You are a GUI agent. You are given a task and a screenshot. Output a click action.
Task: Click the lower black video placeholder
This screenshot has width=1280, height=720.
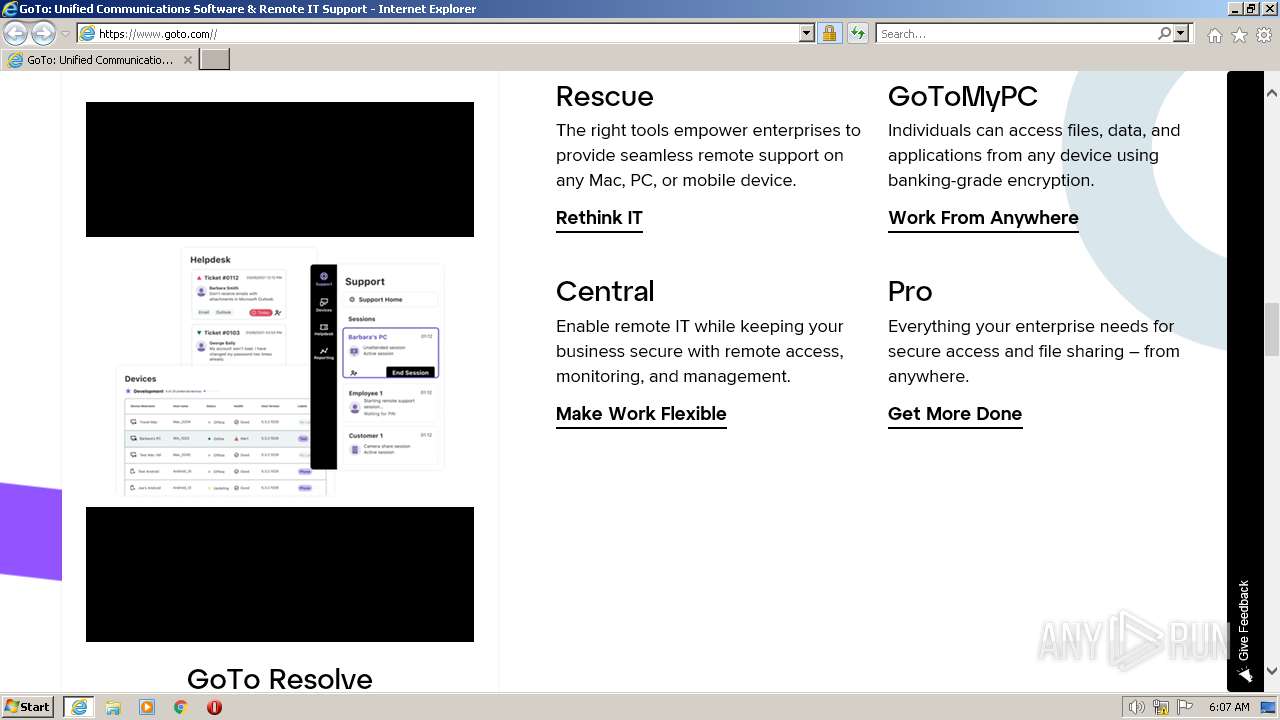pyautogui.click(x=280, y=574)
